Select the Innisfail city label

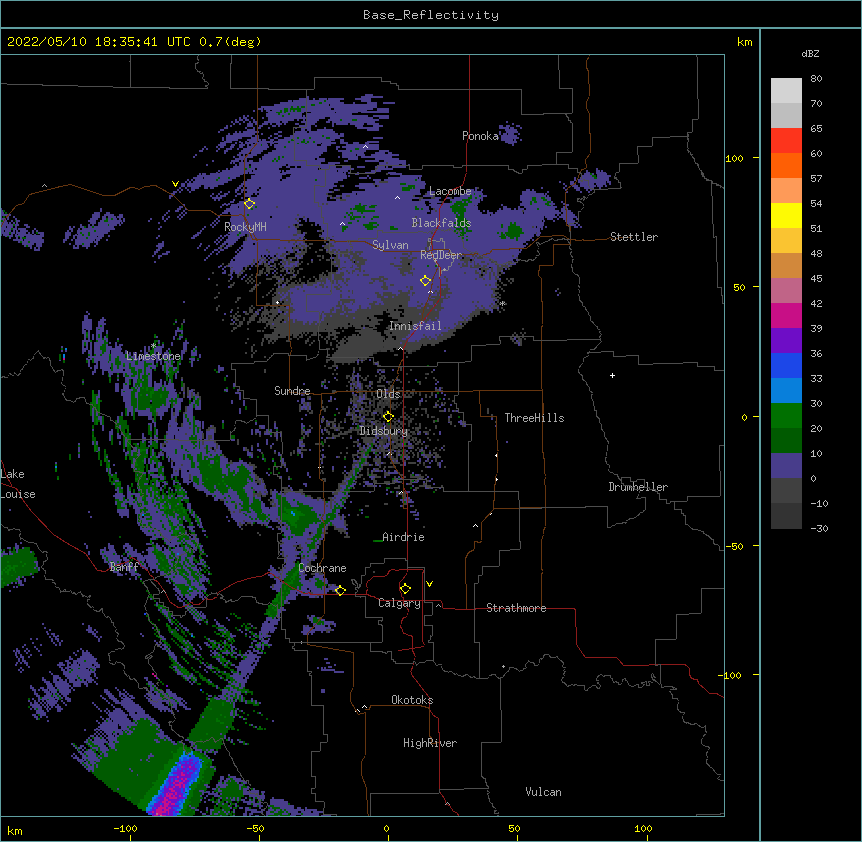pyautogui.click(x=415, y=326)
